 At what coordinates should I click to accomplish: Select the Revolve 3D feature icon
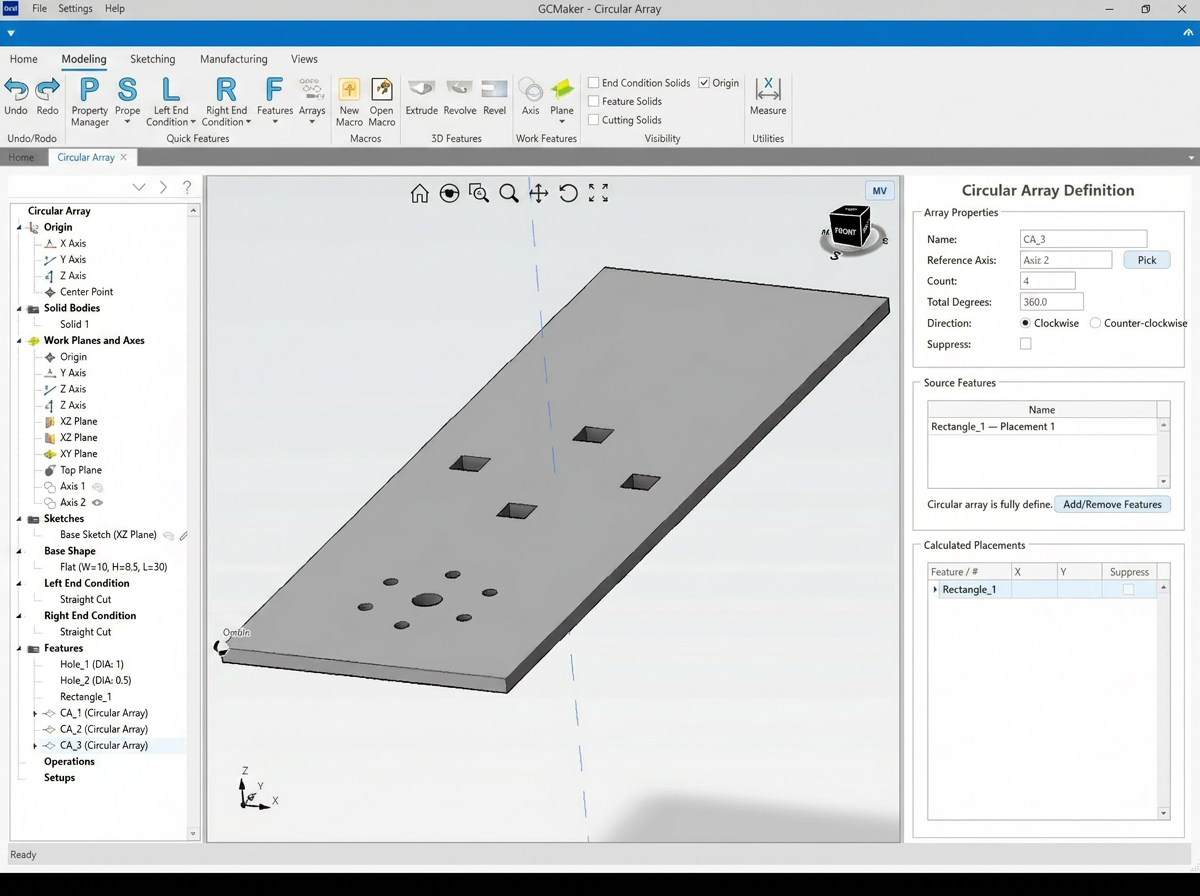460,97
